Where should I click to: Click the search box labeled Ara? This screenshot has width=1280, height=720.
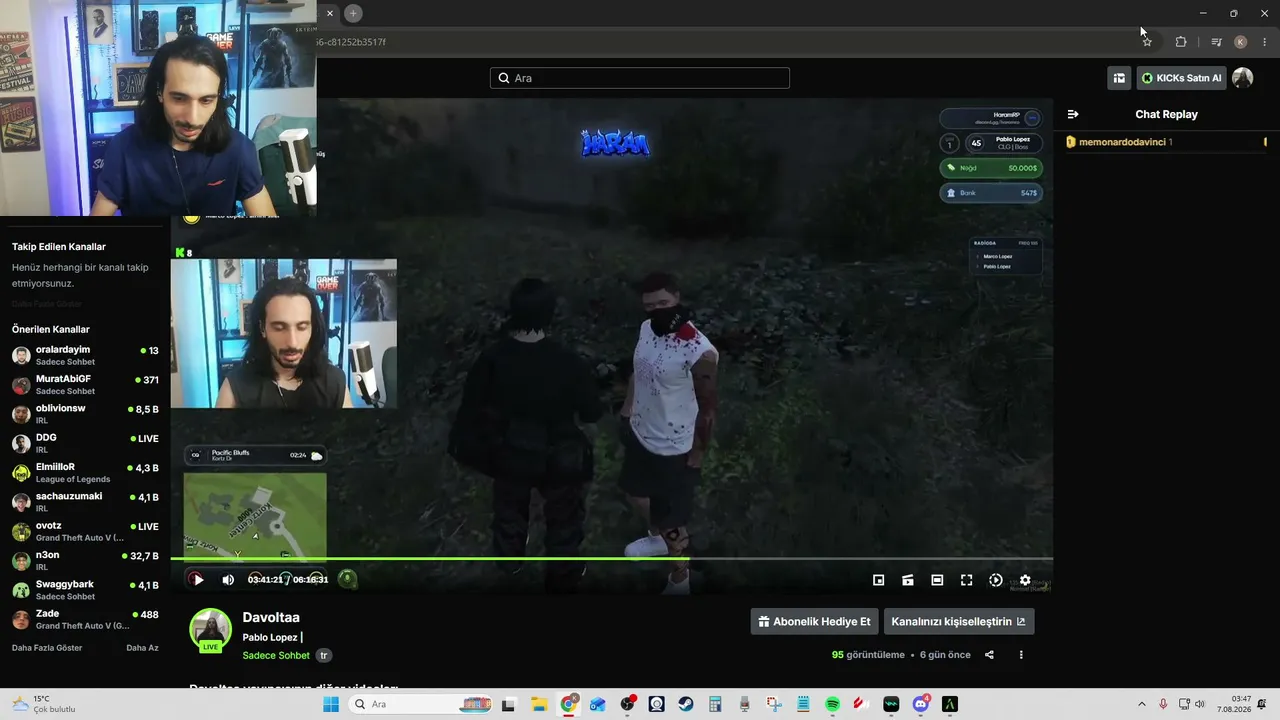pos(640,78)
